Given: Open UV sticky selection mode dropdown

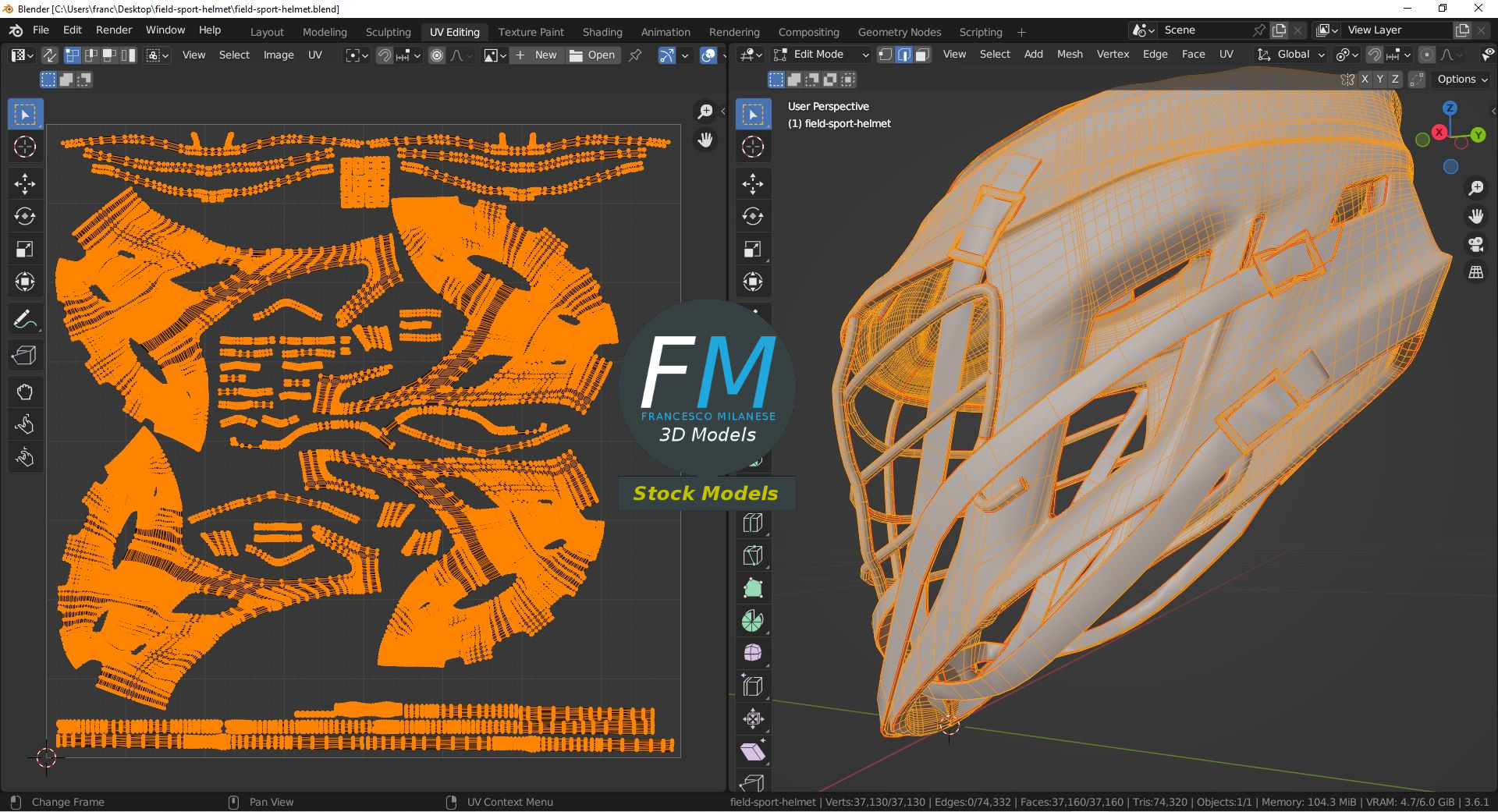Looking at the screenshot, I should tap(158, 55).
